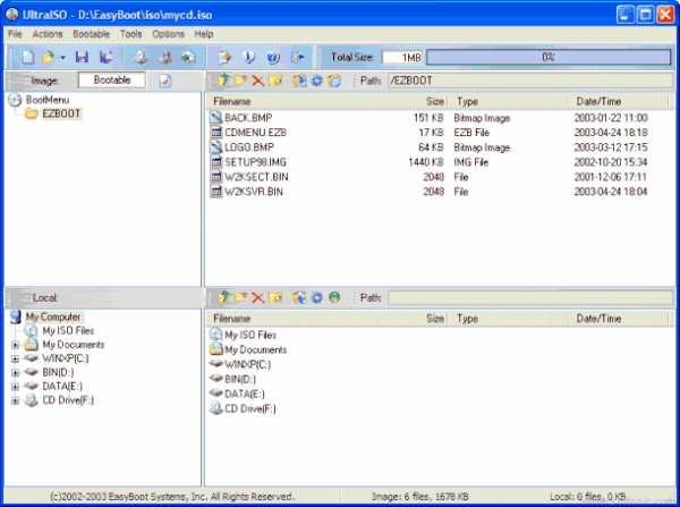The image size is (680, 507).
Task: Click the New image icon in main toolbar
Action: (x=28, y=57)
